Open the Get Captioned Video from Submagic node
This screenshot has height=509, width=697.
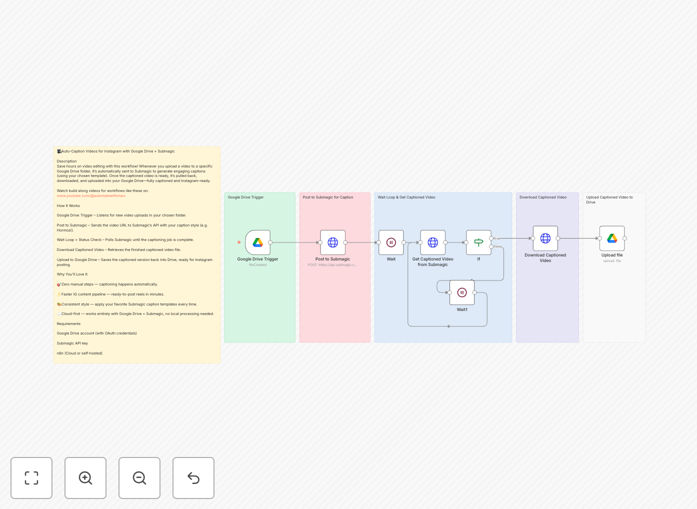click(433, 242)
